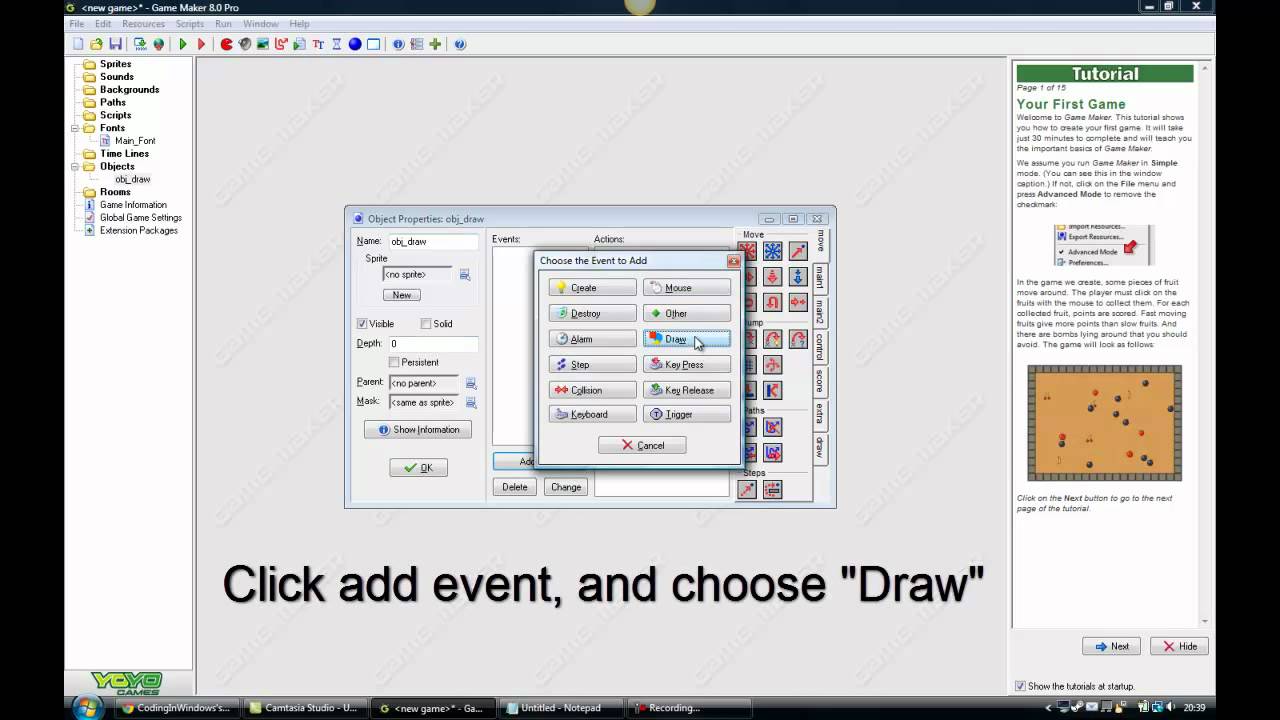The image size is (1280, 720).
Task: Select the Step Avoiding action icon
Action: pyautogui.click(x=773, y=489)
